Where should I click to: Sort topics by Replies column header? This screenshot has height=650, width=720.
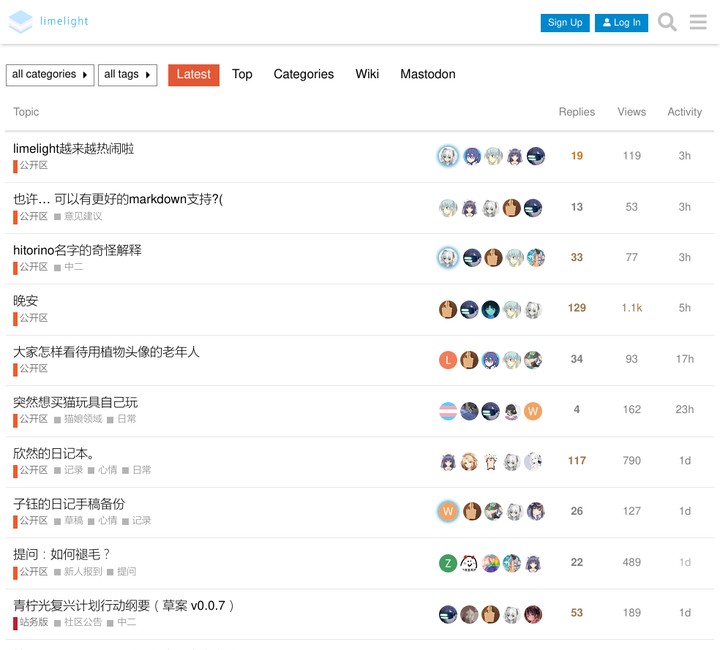(576, 112)
